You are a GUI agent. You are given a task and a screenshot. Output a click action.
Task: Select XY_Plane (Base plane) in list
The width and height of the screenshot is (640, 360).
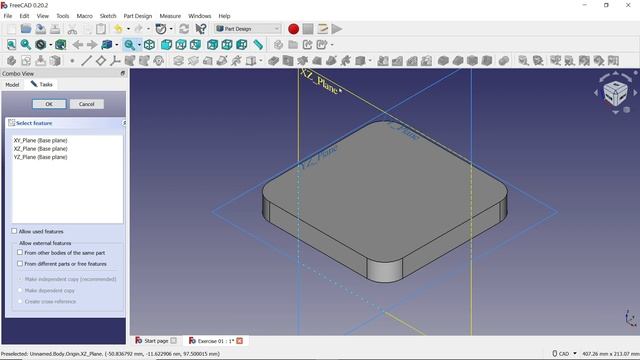point(40,140)
